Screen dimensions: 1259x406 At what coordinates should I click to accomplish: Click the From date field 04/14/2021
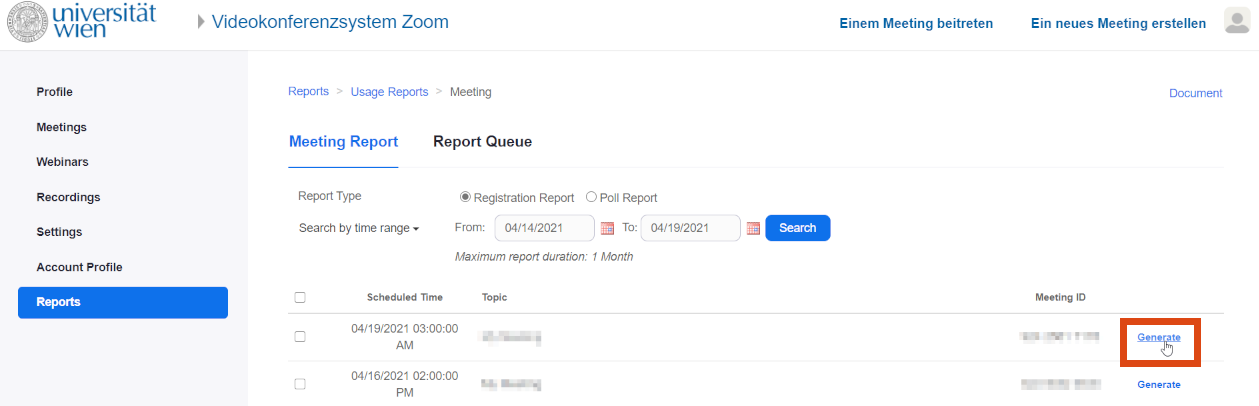(544, 228)
